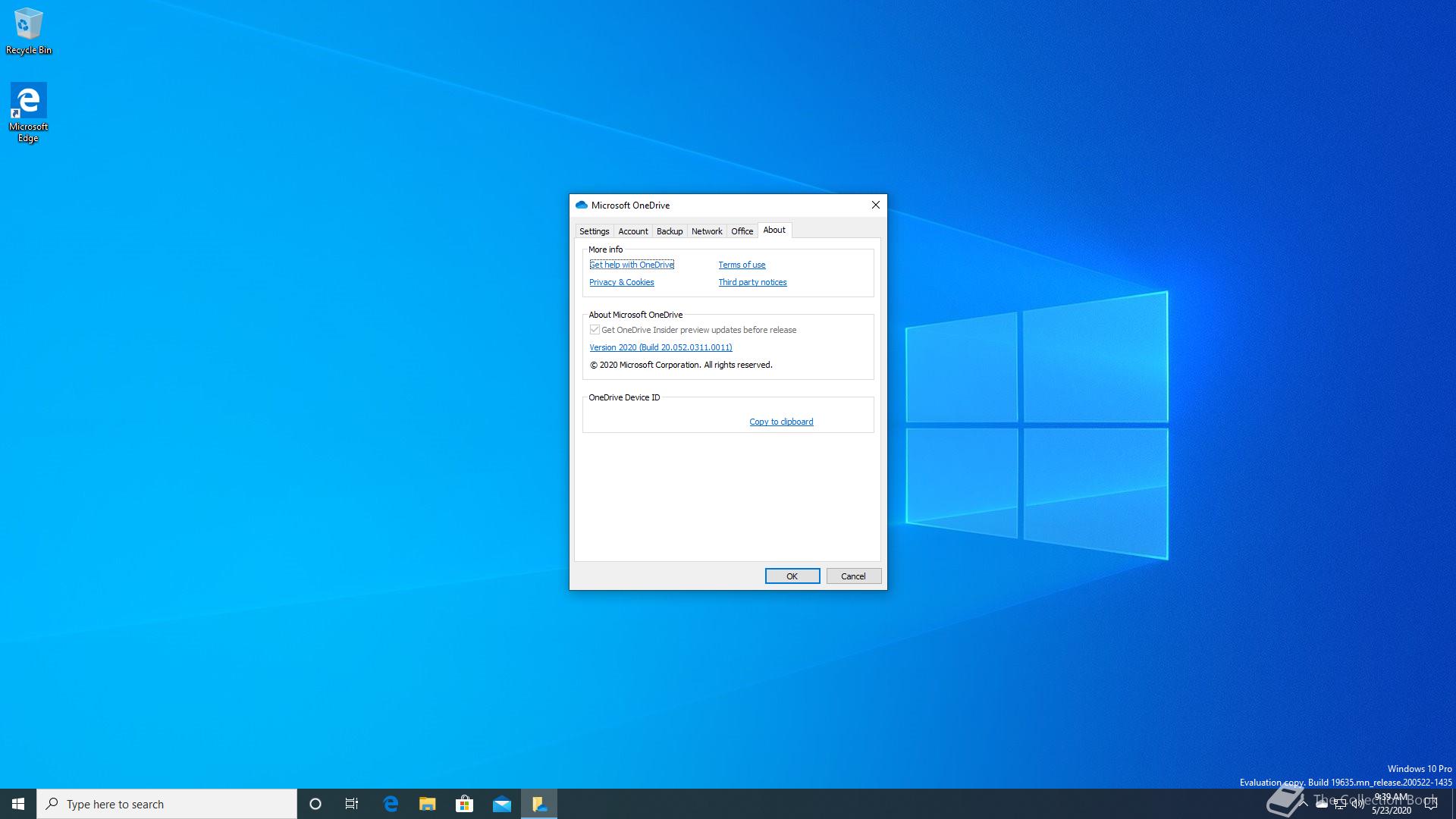Click the copyright 2020 Microsoft Corporation text
The width and height of the screenshot is (1456, 819).
(681, 365)
